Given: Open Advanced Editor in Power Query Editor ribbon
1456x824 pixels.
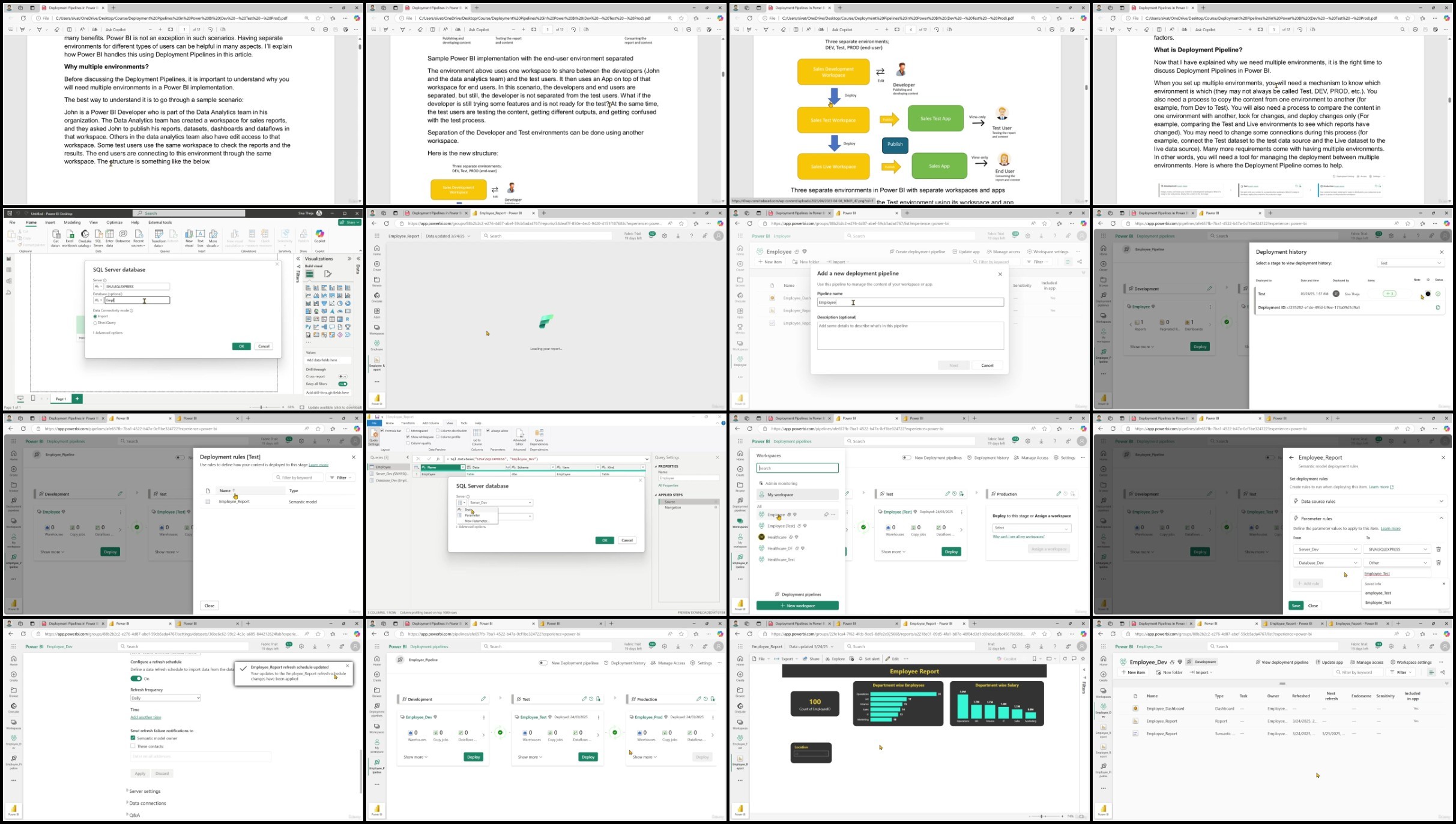Looking at the screenshot, I should [x=519, y=436].
